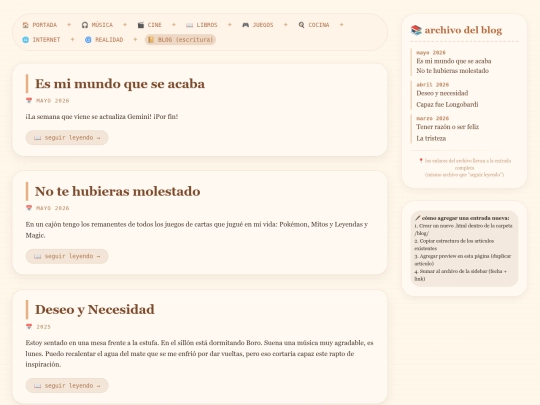Go to the MÚSICA section

click(97, 25)
